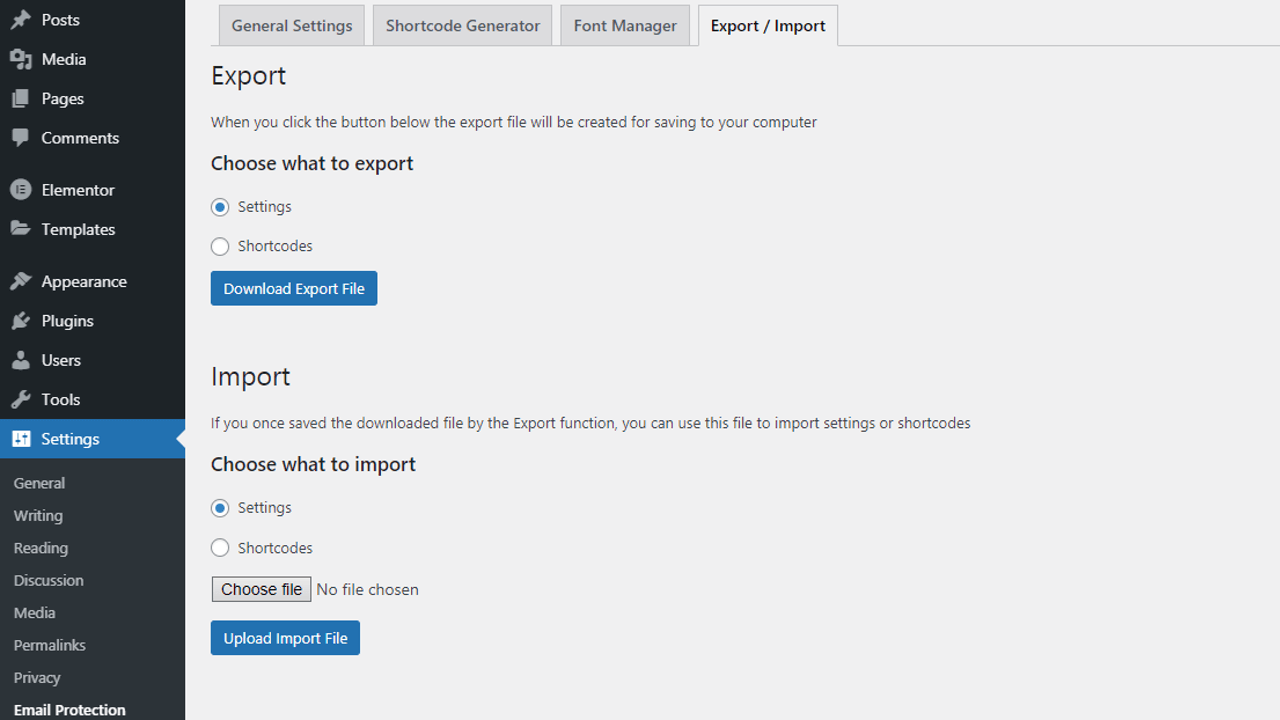Click the Tools wrench icon
Screen dimensions: 1280x720
pos(19,398)
